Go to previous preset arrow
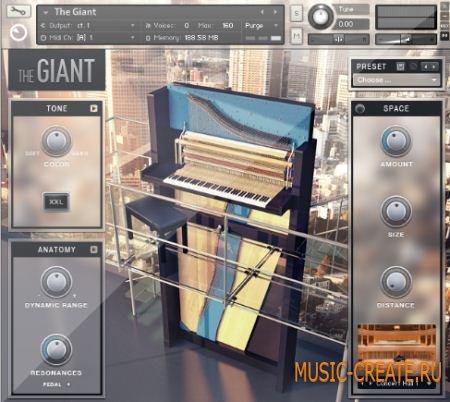The width and height of the screenshot is (450, 402). click(426, 67)
